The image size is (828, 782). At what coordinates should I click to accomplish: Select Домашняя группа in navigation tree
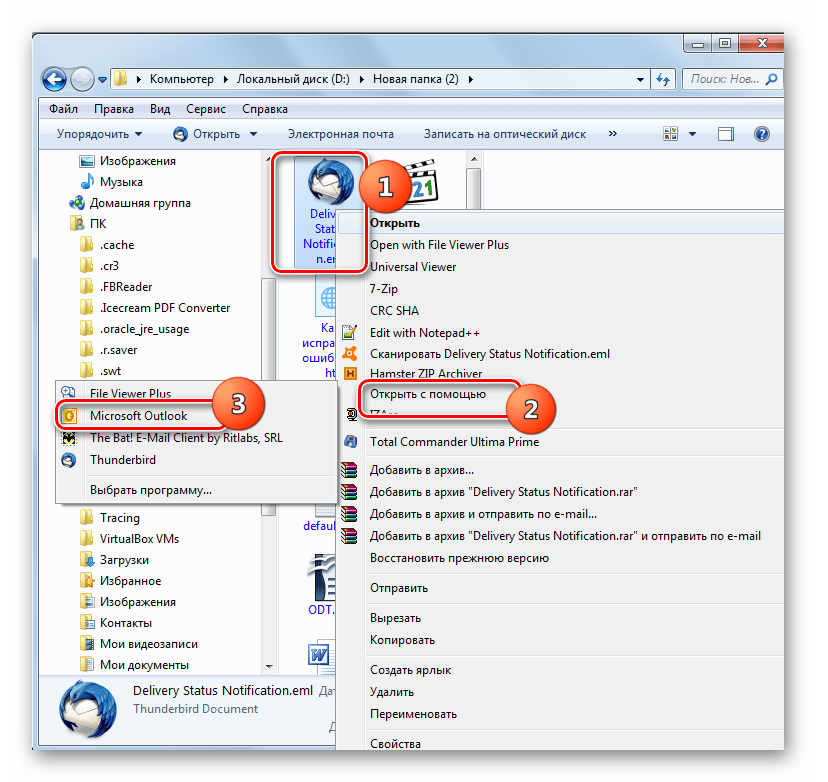click(x=130, y=203)
